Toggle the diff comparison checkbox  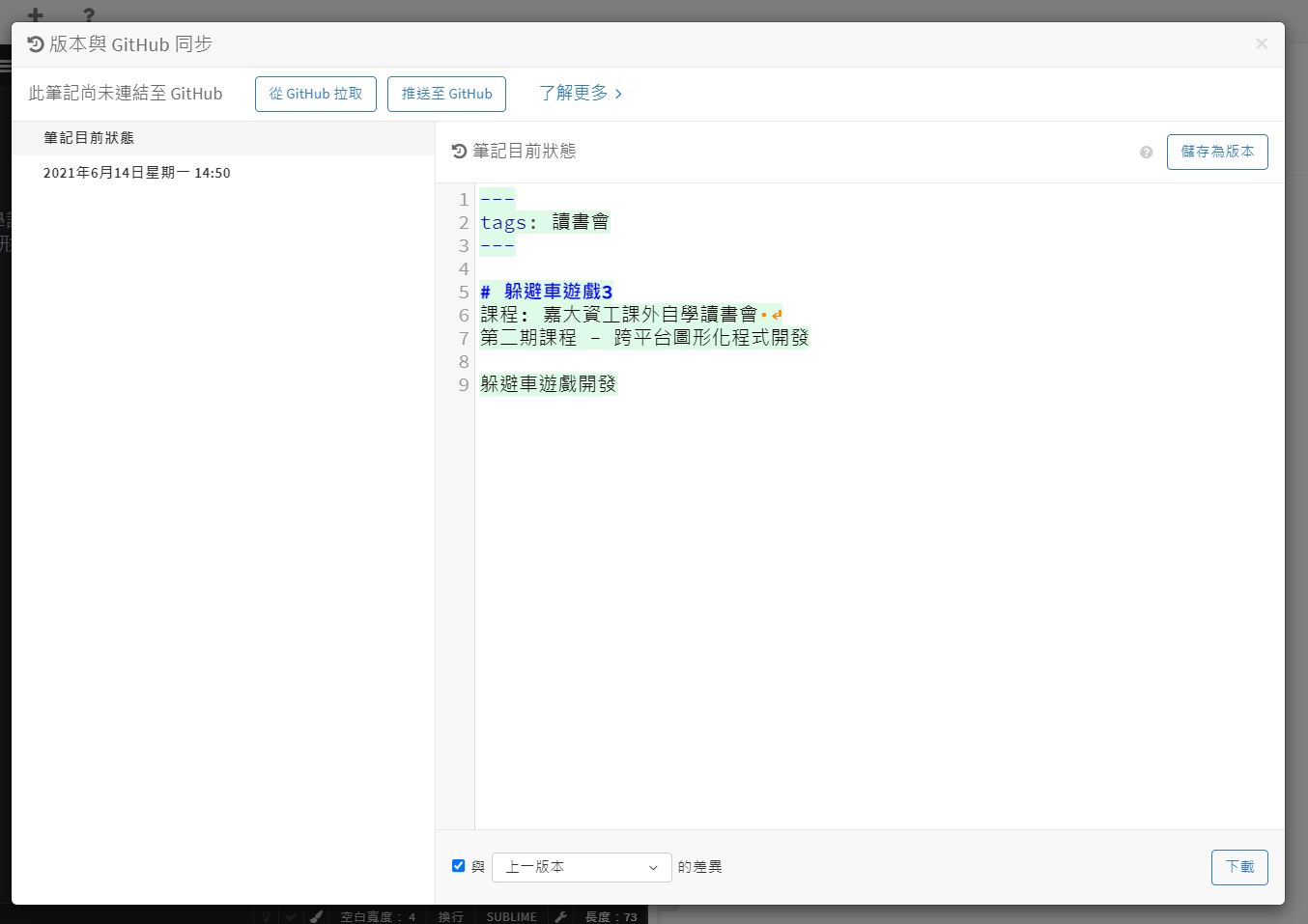pos(459,866)
